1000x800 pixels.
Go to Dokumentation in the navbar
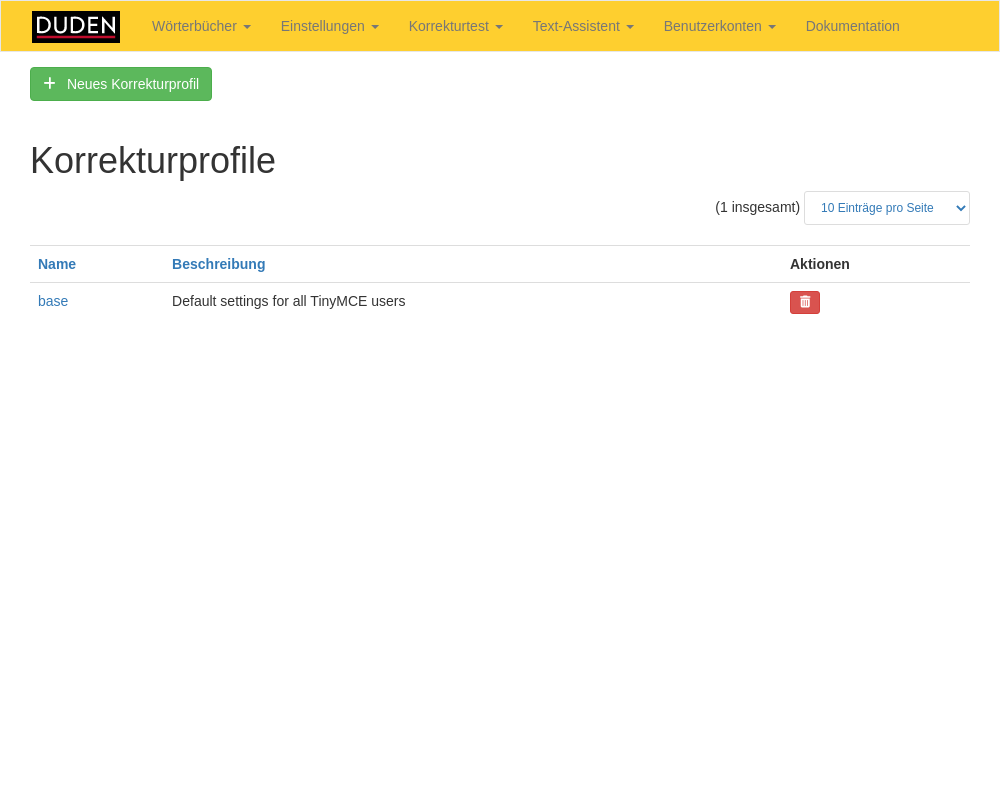point(852,26)
